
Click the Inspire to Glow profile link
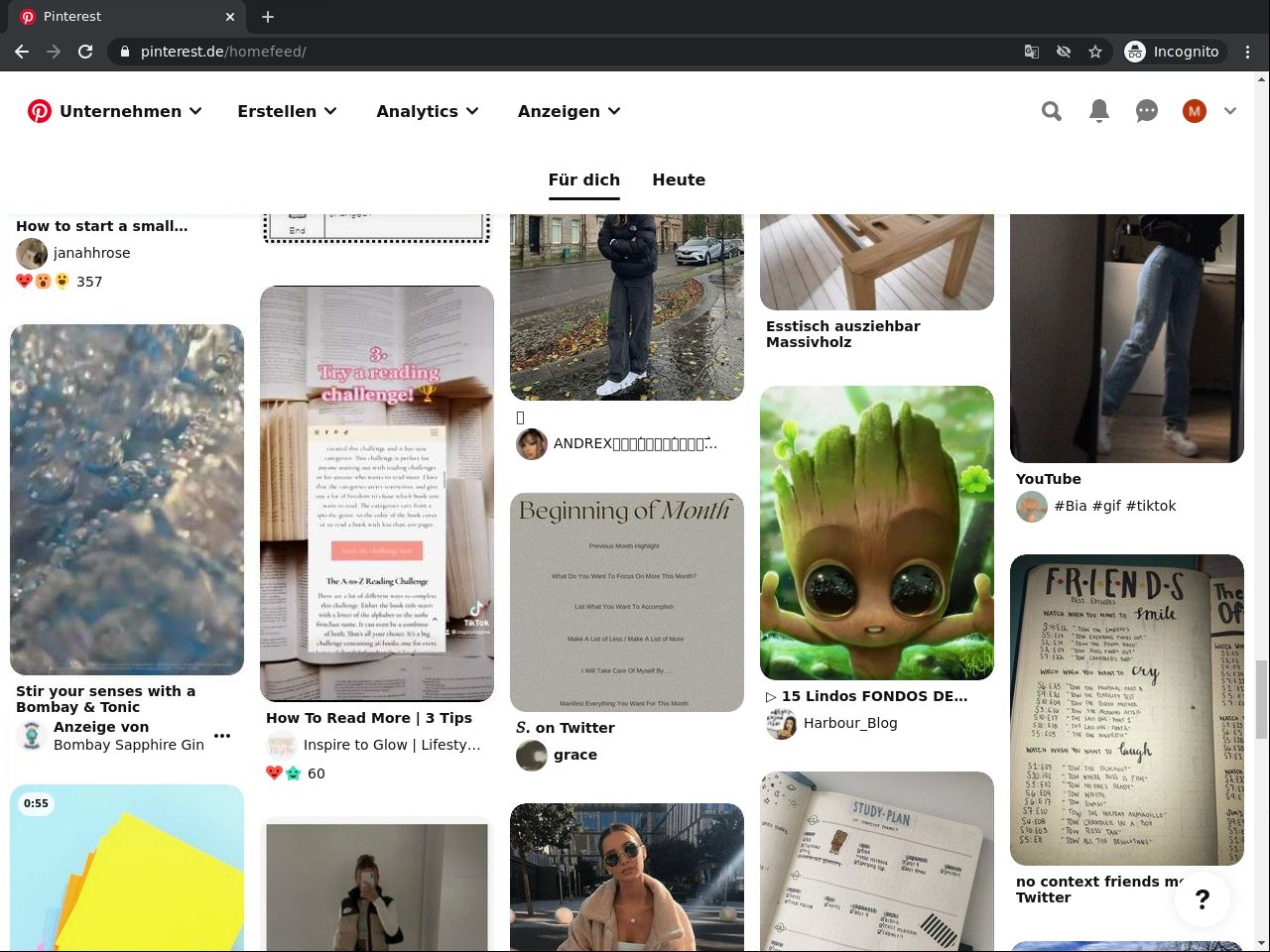[392, 745]
